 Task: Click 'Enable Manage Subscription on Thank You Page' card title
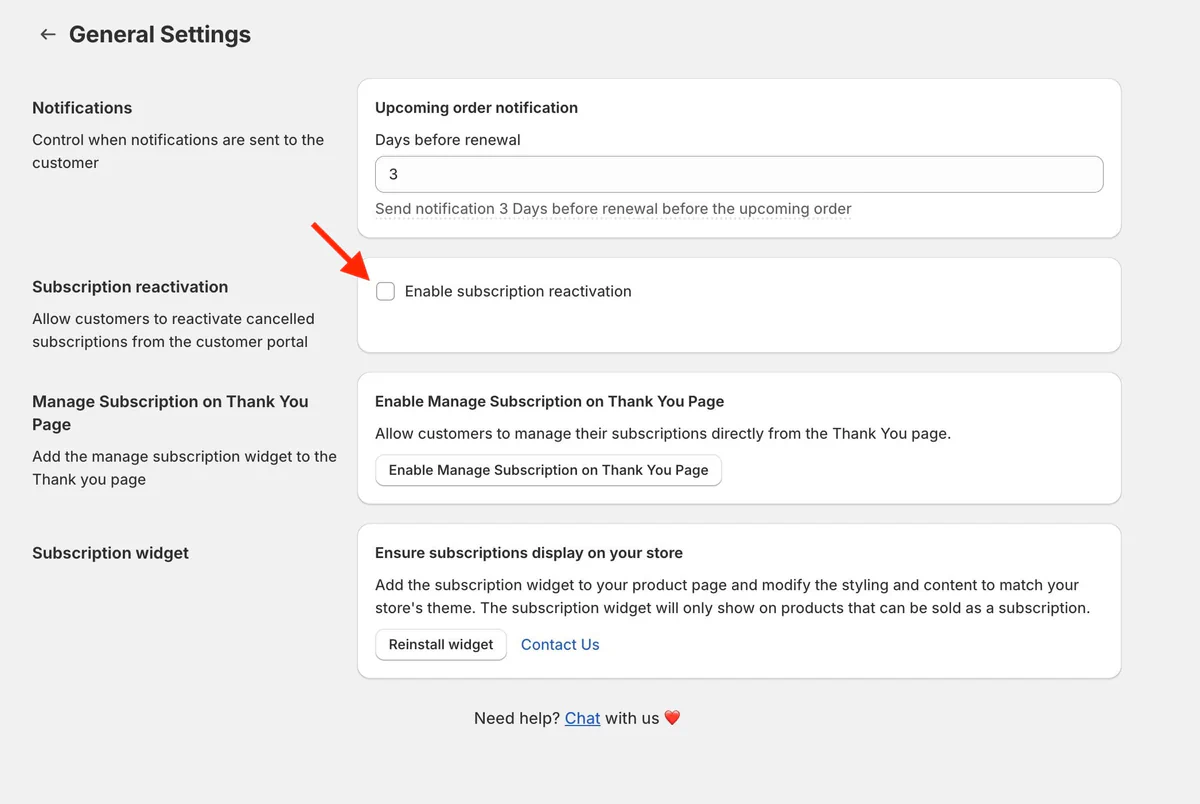(549, 401)
